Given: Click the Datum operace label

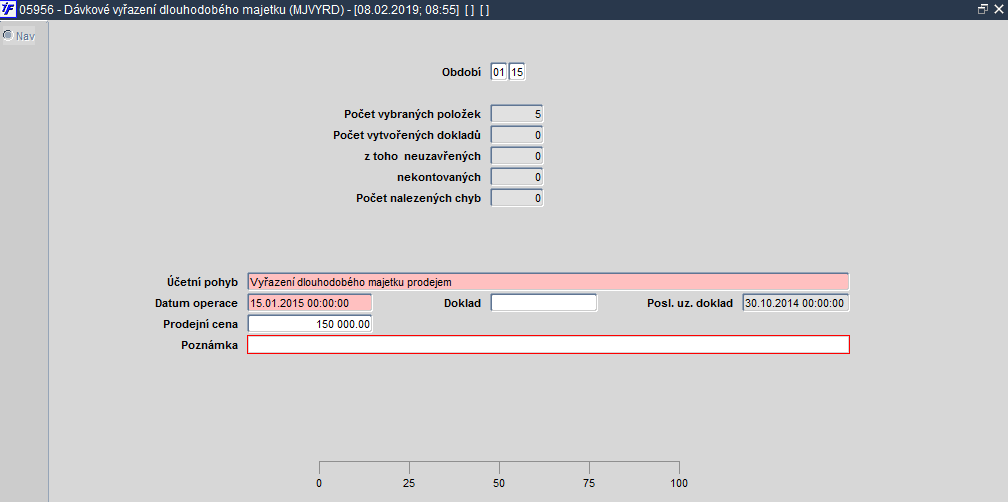Looking at the screenshot, I should click(197, 303).
